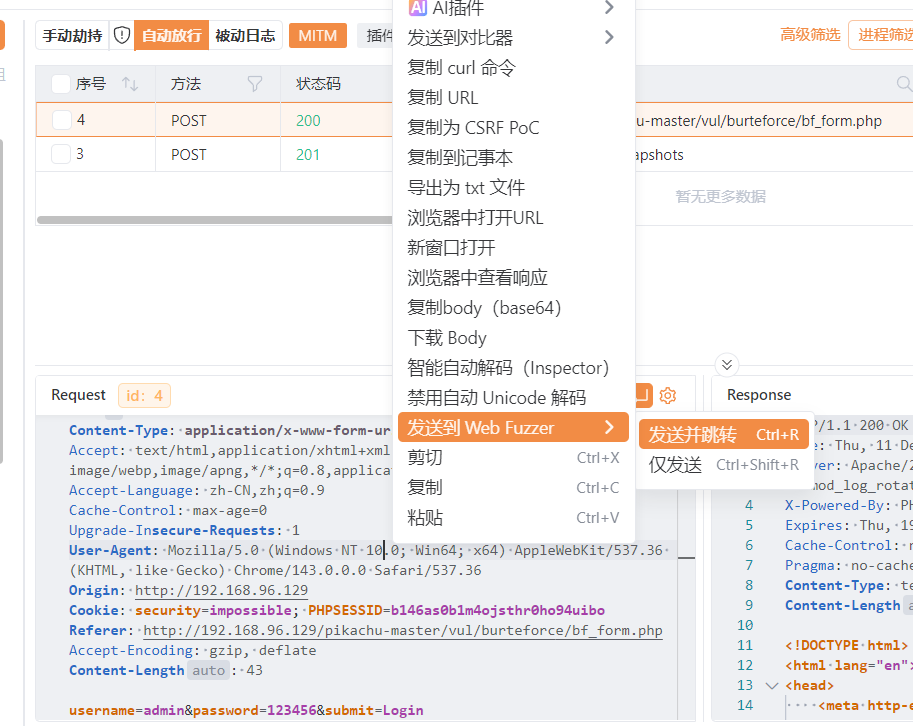Click the 进程筛选 button
Screen dimensions: 913x726
tap(882, 35)
